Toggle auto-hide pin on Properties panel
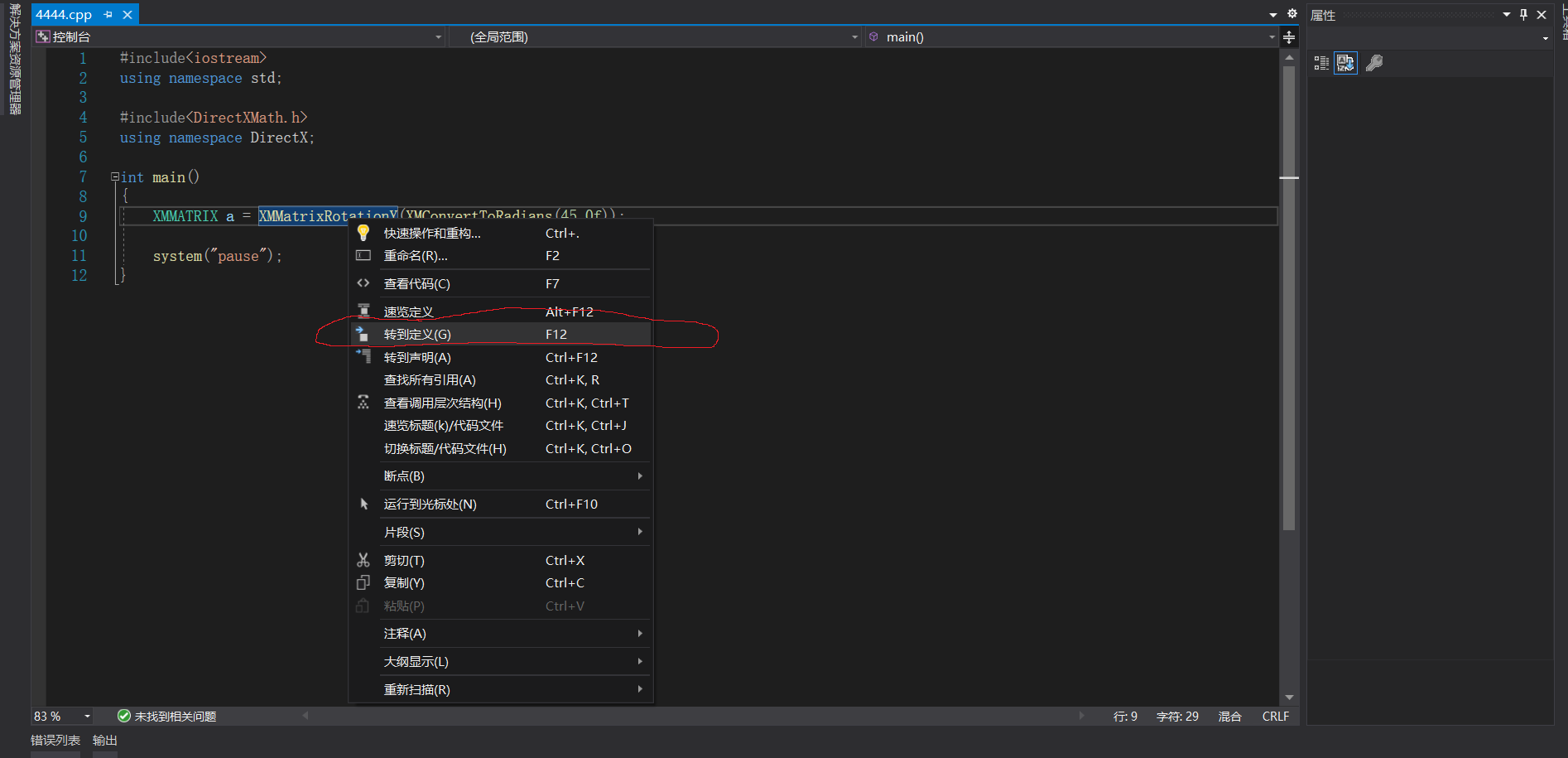Image resolution: width=1568 pixels, height=758 pixels. tap(1524, 15)
